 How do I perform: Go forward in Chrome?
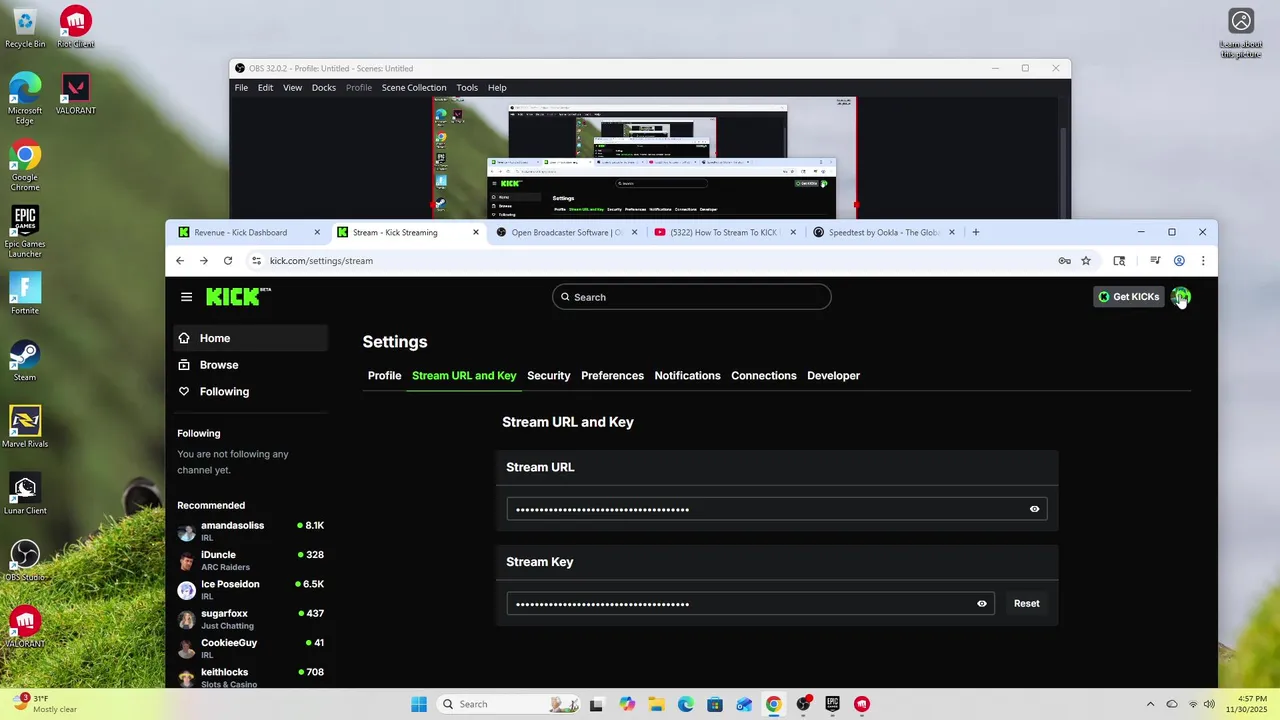tap(204, 261)
